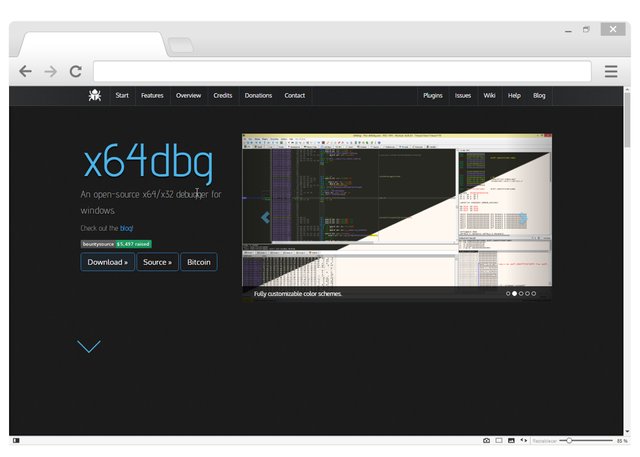Click the bountysource $5,497 raised badge
Viewport: 640px width, 457px height.
(116, 244)
